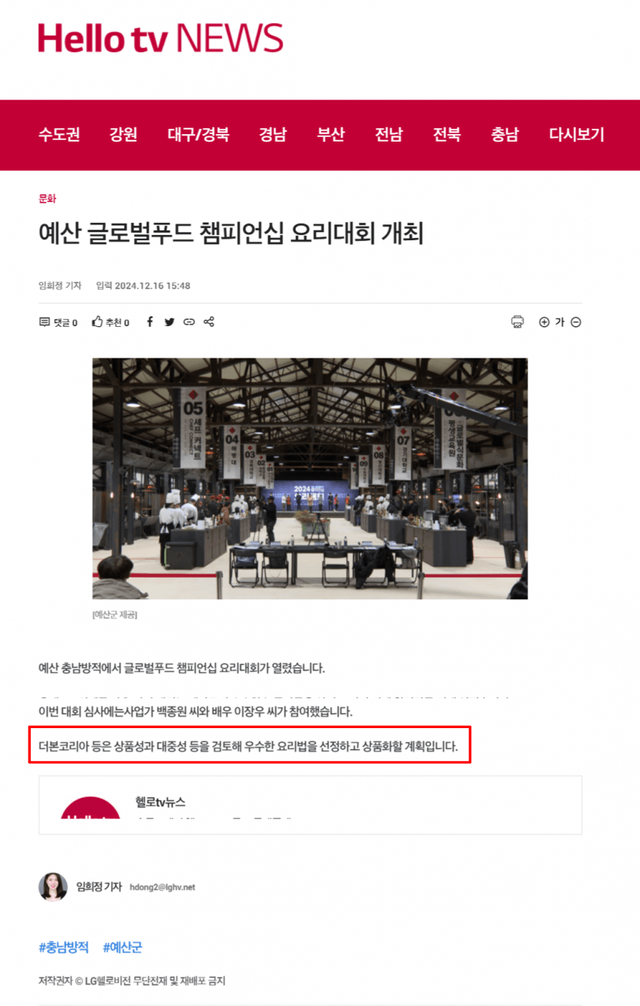Open reporter 임희정 profile photo

53,887
